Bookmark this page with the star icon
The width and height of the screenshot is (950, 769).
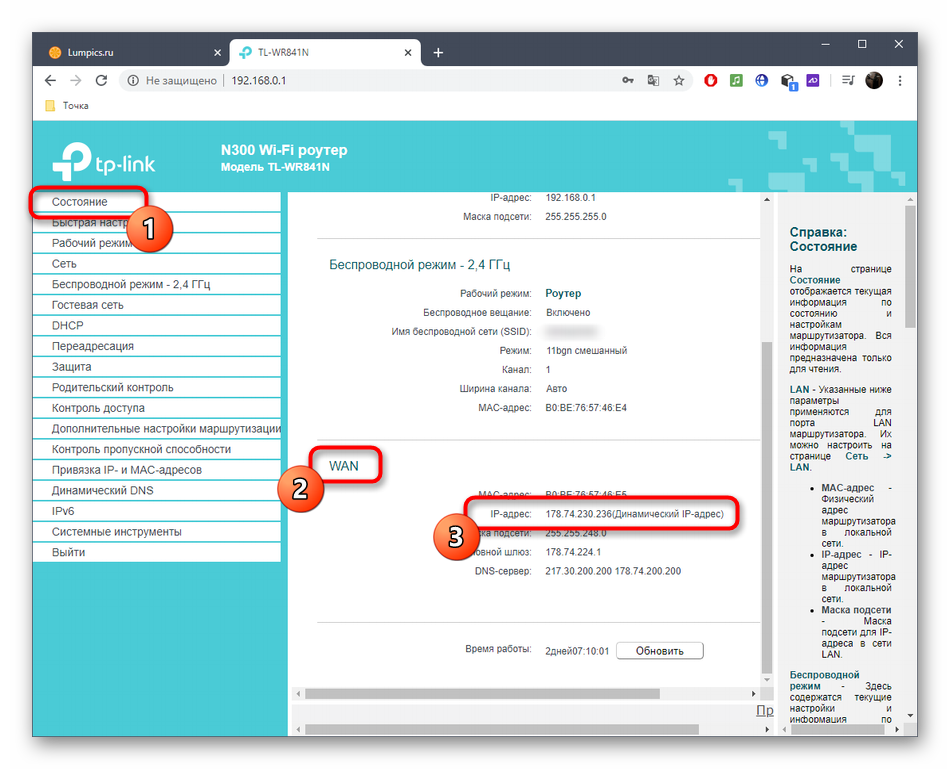click(x=679, y=81)
